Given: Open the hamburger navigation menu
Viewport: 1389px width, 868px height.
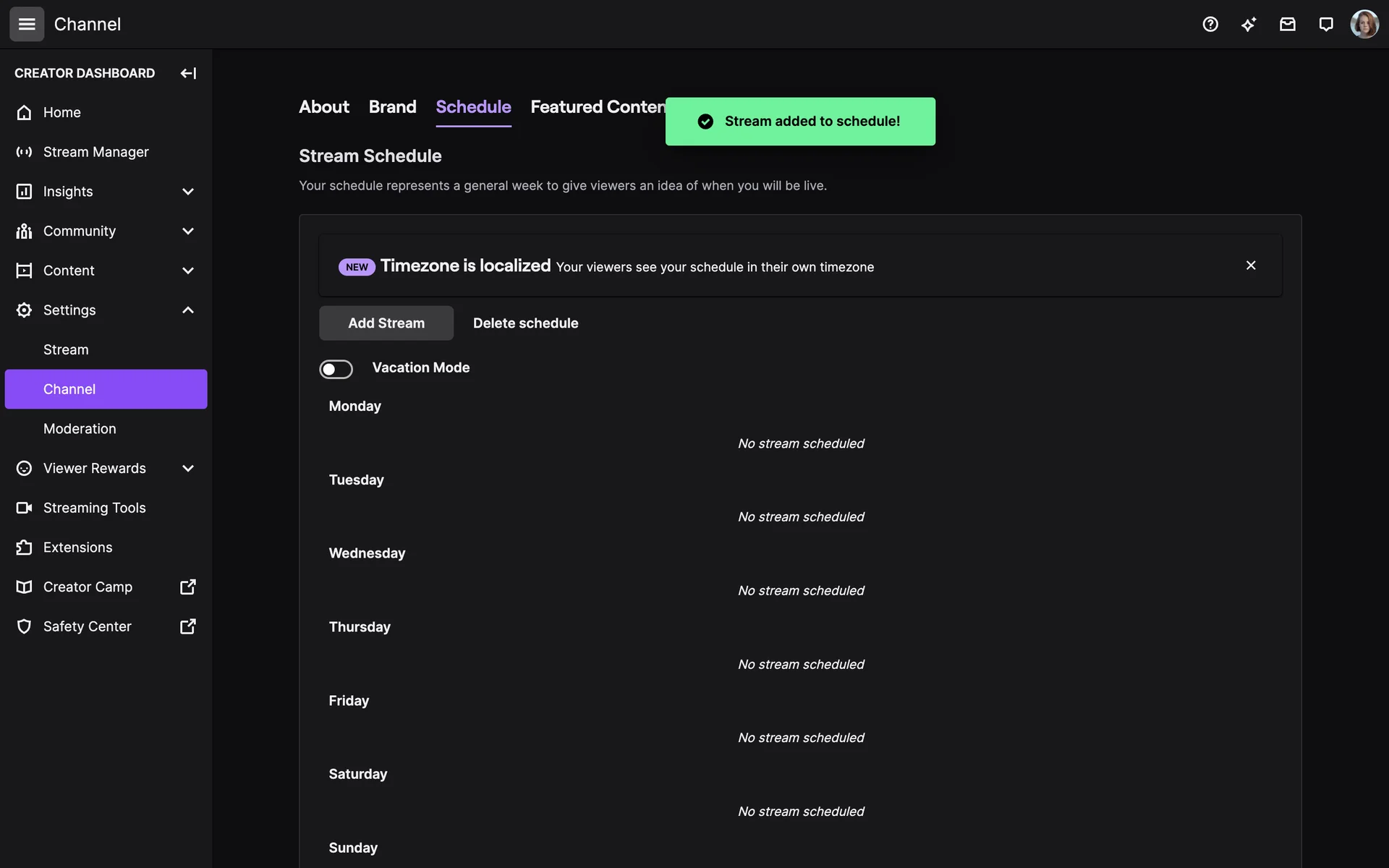Looking at the screenshot, I should [27, 24].
